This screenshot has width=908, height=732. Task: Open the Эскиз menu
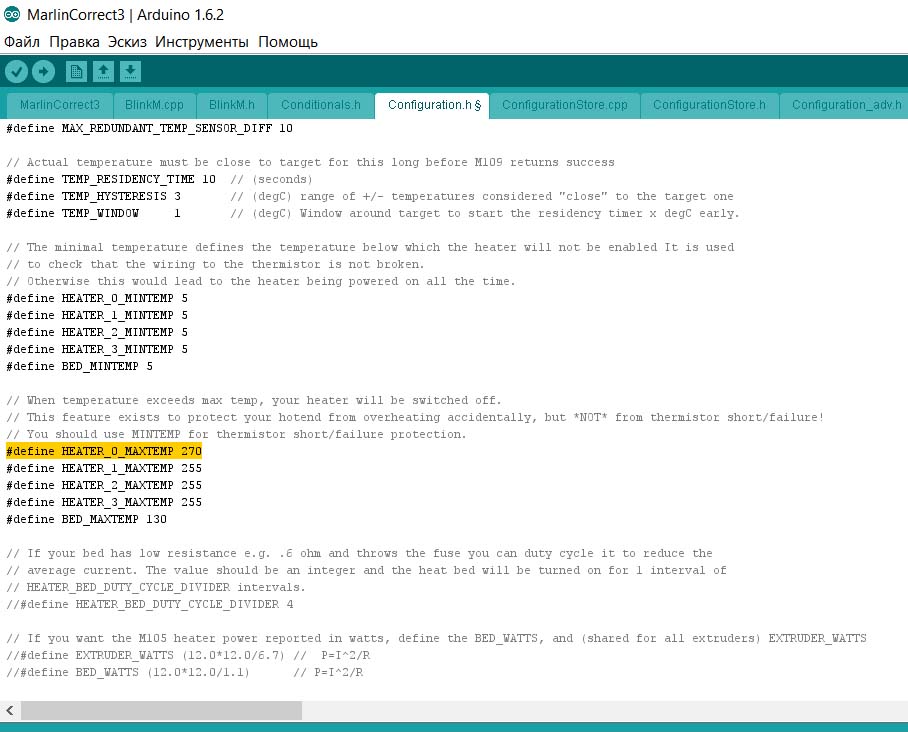[x=127, y=42]
